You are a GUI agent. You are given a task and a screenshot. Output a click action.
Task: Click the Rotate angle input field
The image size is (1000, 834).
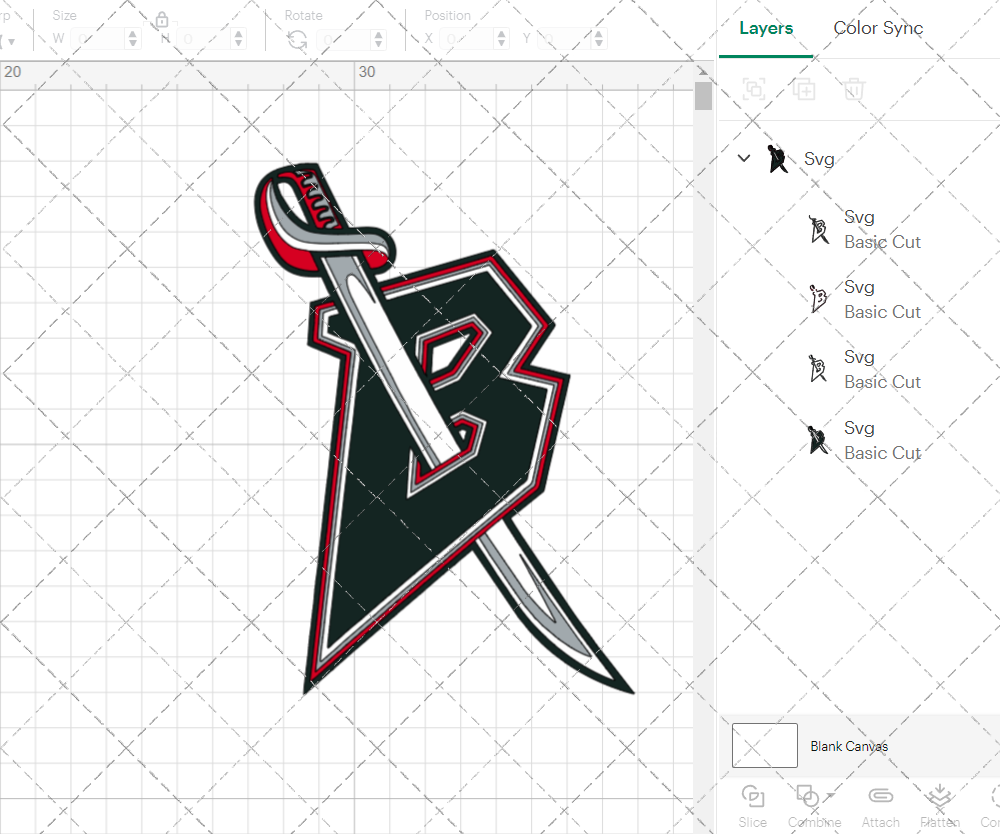(x=344, y=39)
